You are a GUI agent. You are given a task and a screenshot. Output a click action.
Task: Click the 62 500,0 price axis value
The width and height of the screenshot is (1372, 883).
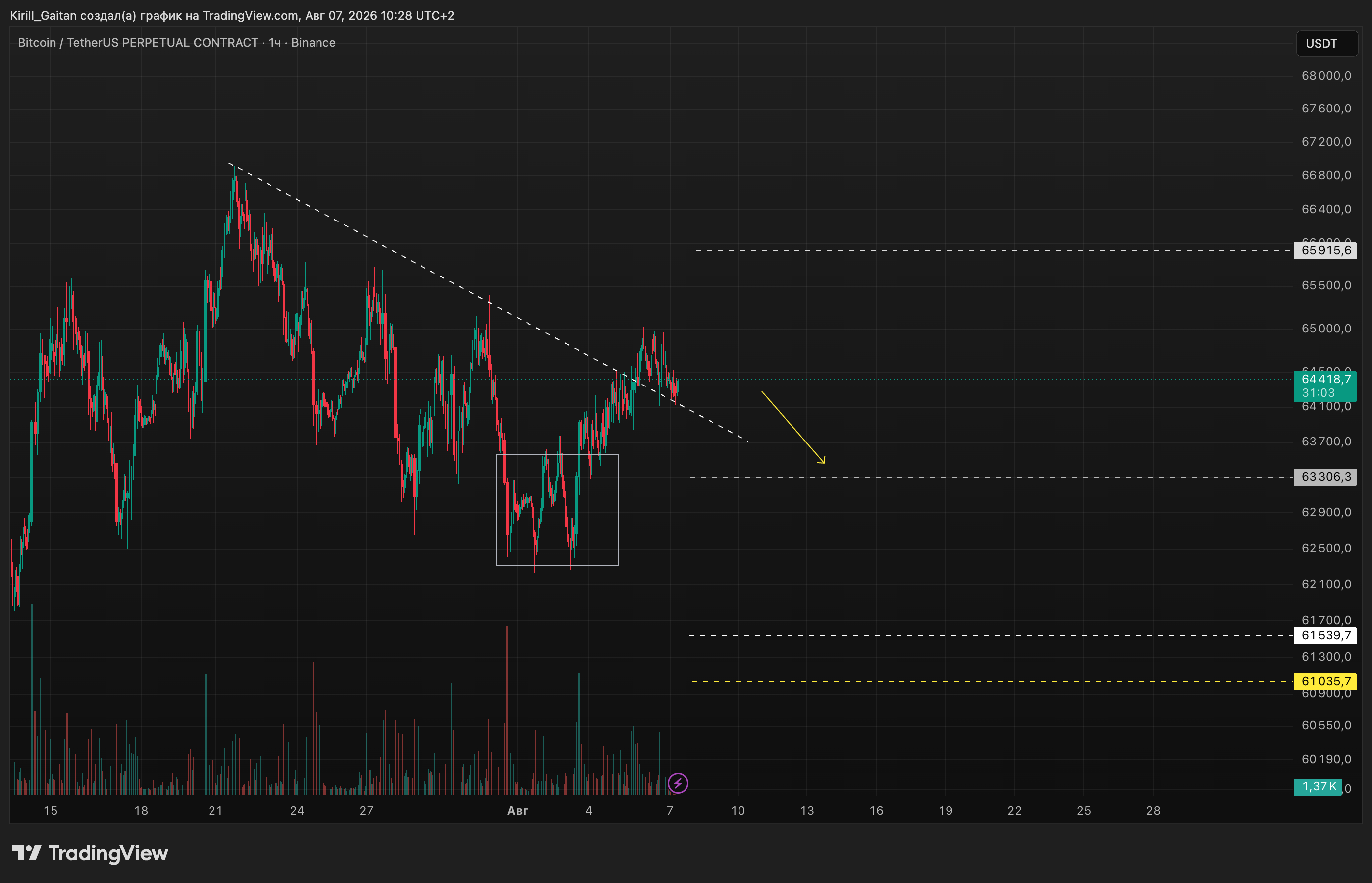1326,548
